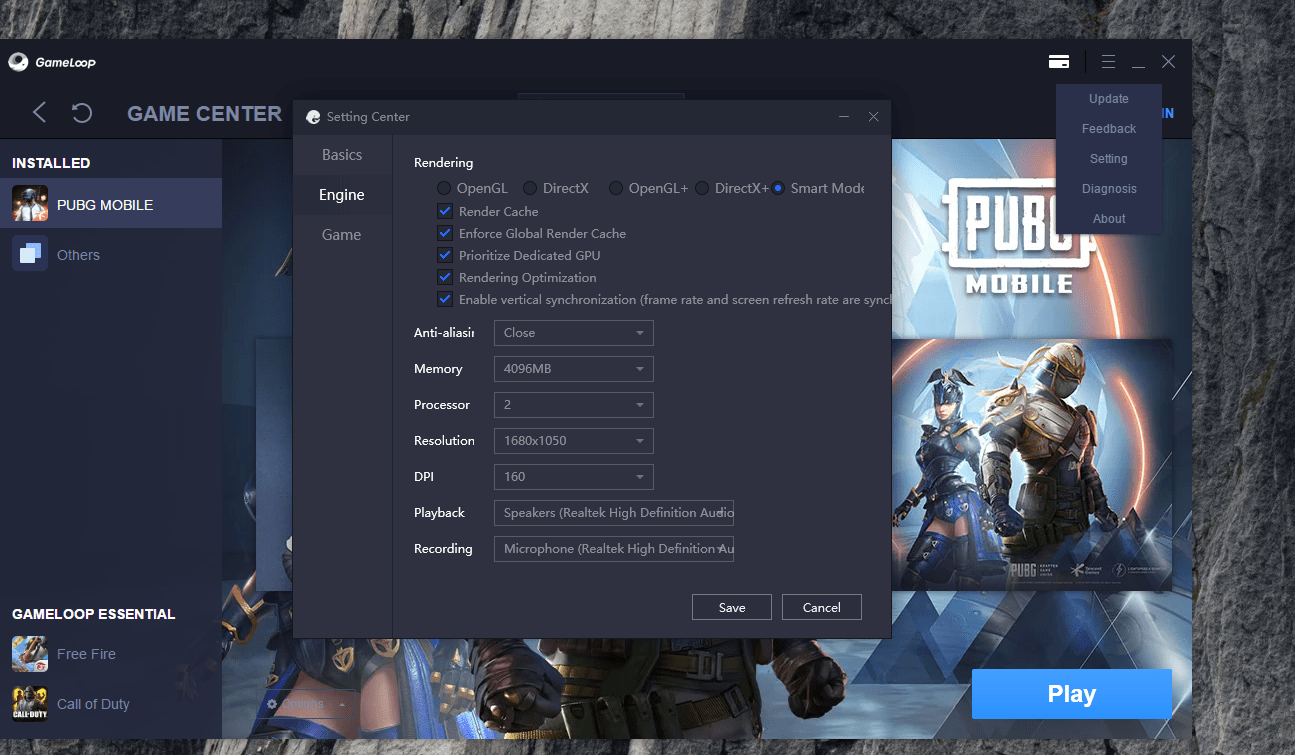
Task: Minimize the Setting Center dialog
Action: 844,117
